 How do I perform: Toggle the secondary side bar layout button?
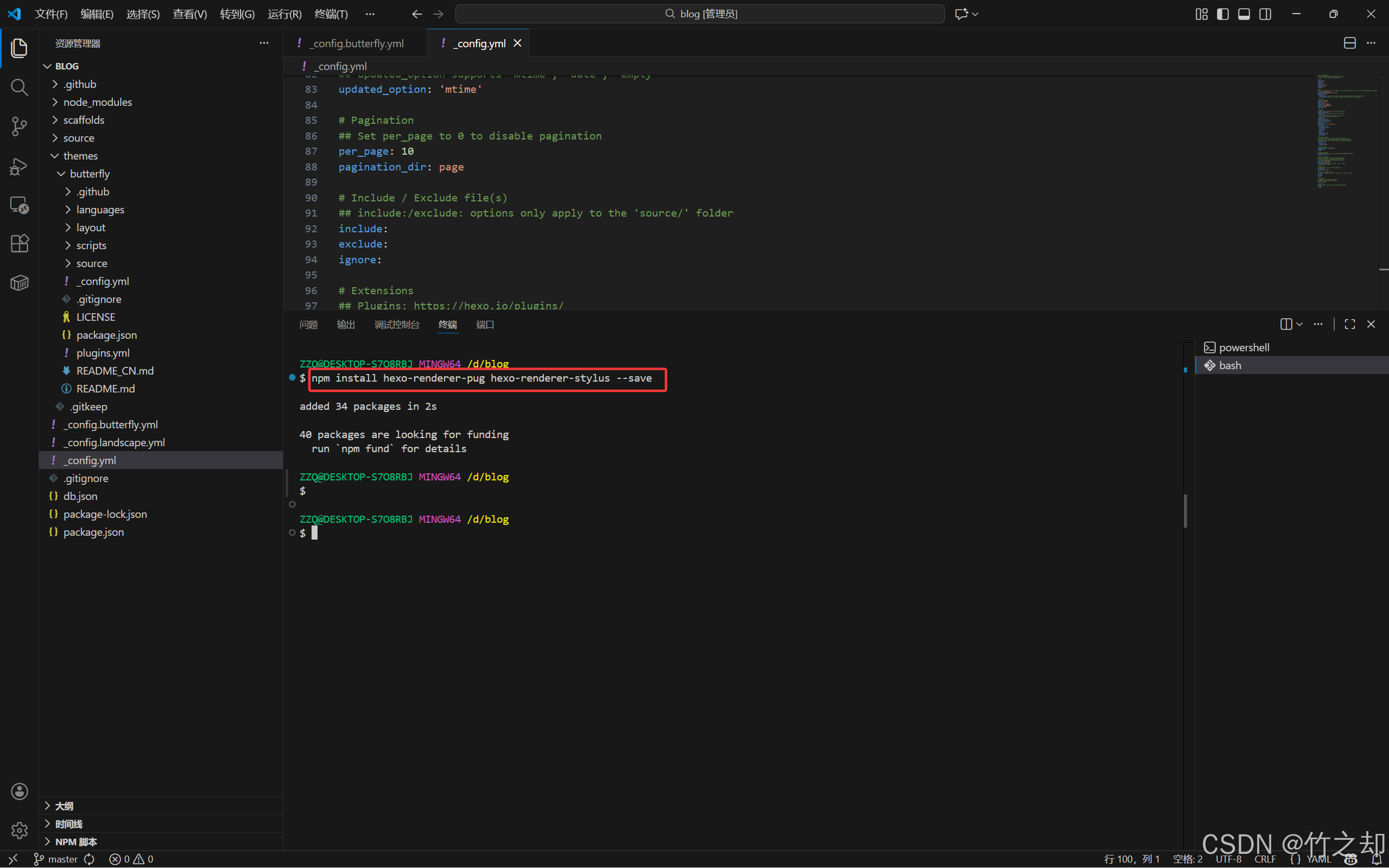(1265, 14)
